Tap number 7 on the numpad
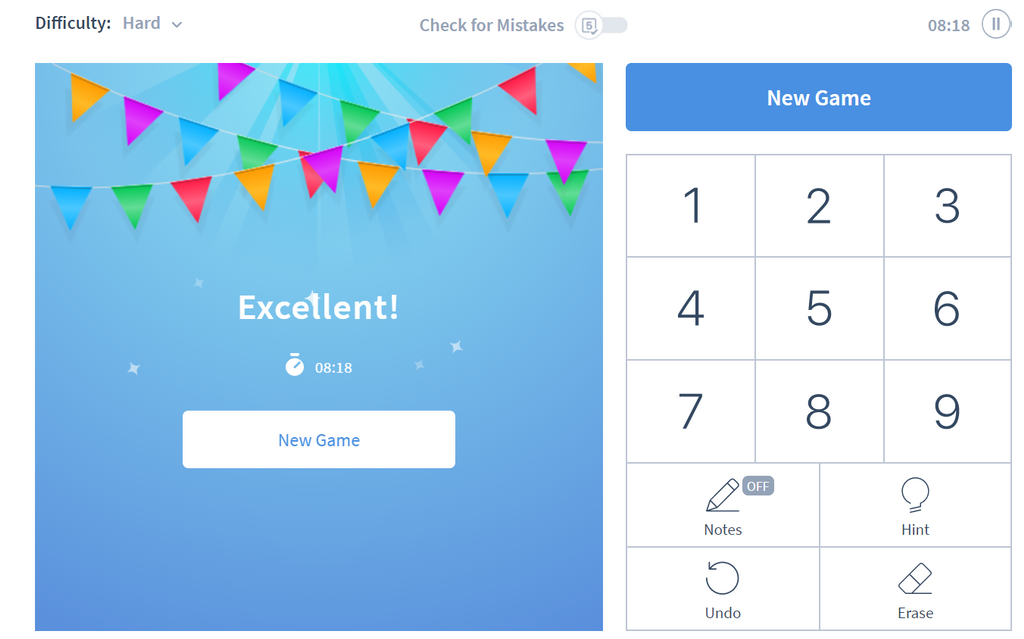The image size is (1024, 639). pyautogui.click(x=690, y=411)
